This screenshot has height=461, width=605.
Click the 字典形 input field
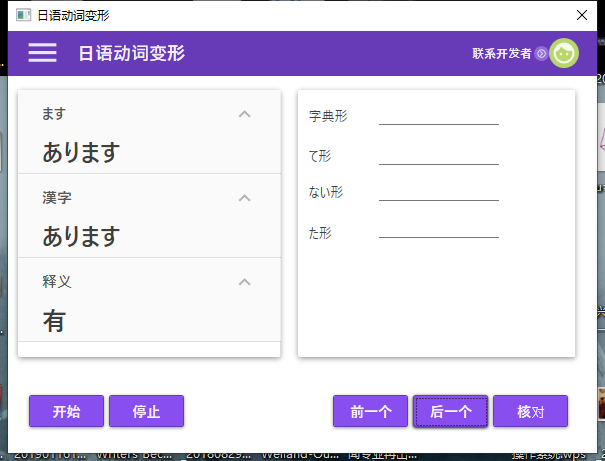(x=439, y=117)
